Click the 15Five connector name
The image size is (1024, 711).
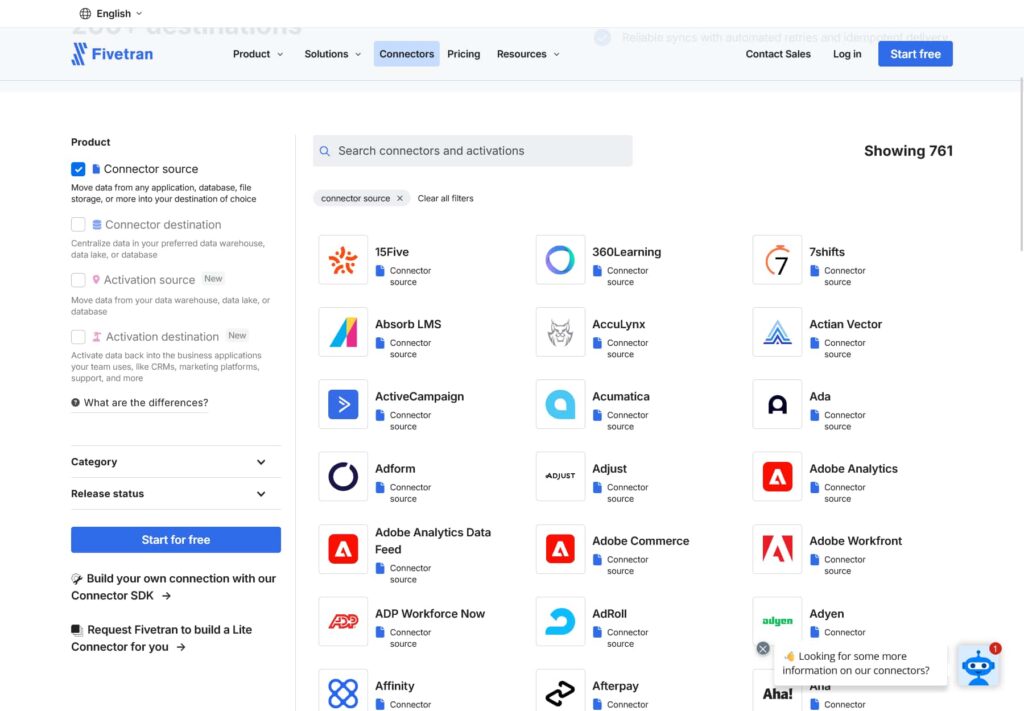(392, 252)
